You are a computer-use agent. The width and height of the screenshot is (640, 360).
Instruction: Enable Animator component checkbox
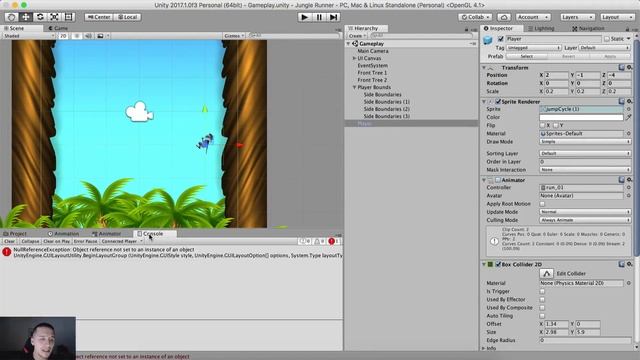(498, 180)
